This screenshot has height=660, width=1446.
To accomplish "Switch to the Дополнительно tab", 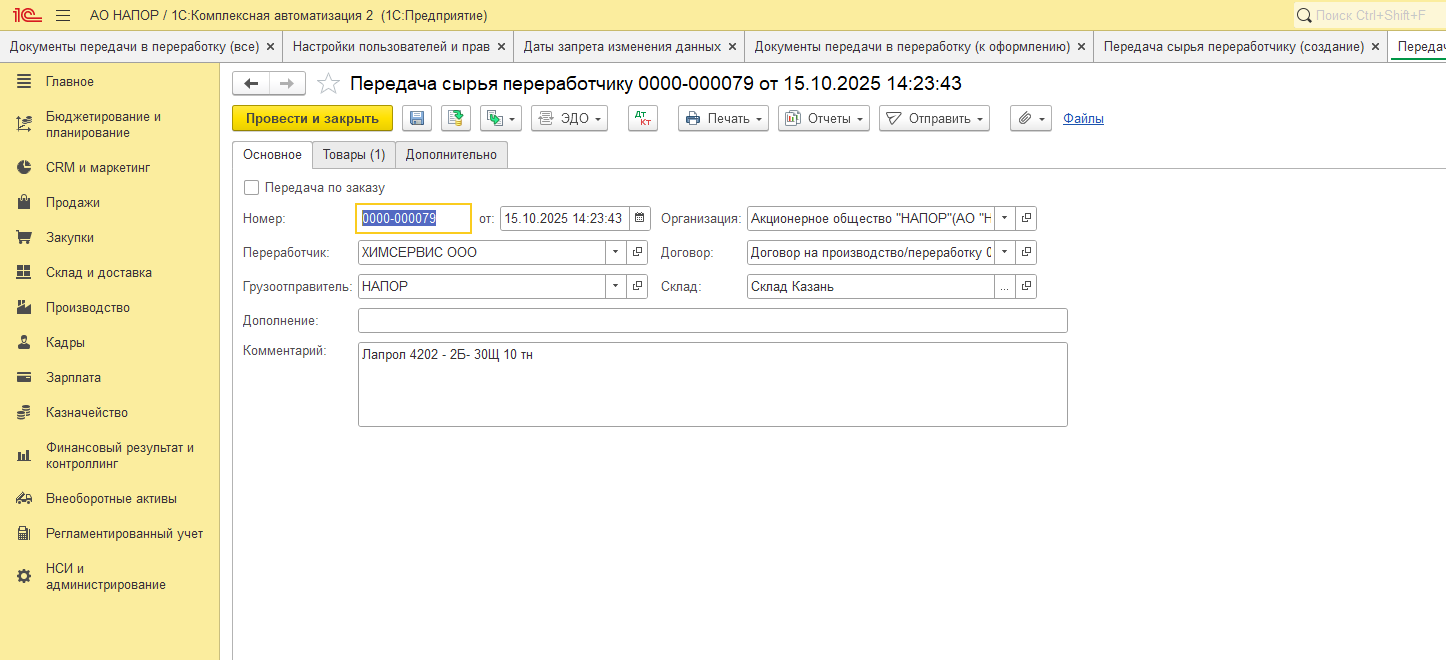I will [x=451, y=155].
